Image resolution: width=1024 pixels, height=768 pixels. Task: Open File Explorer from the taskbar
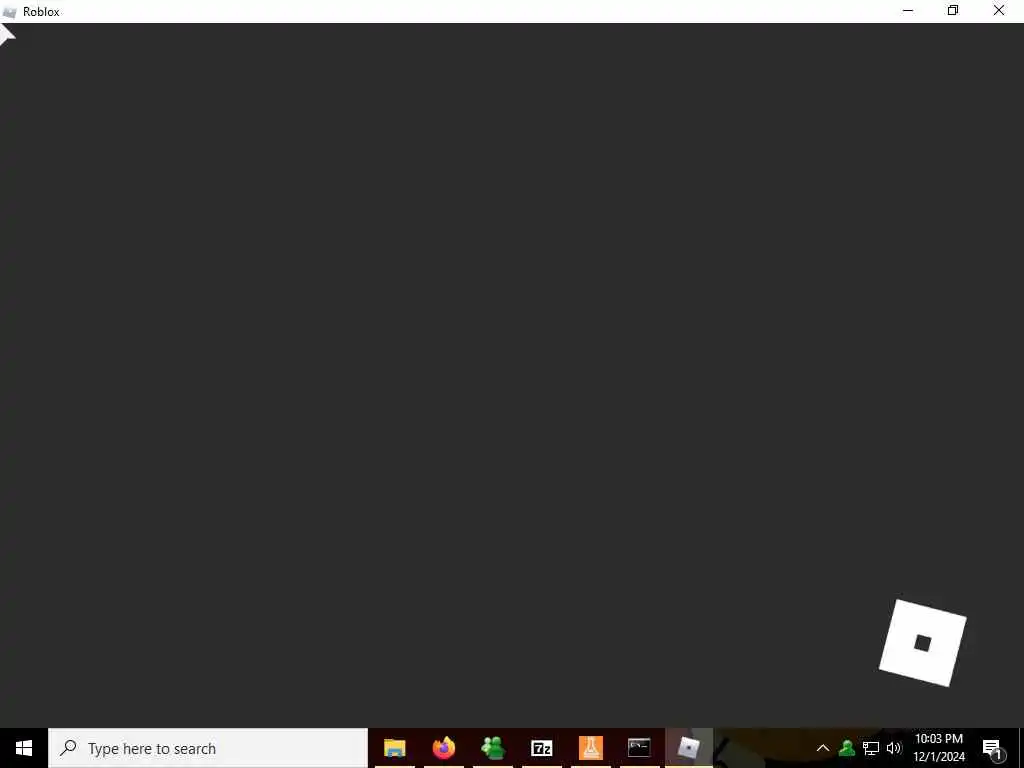tap(394, 748)
